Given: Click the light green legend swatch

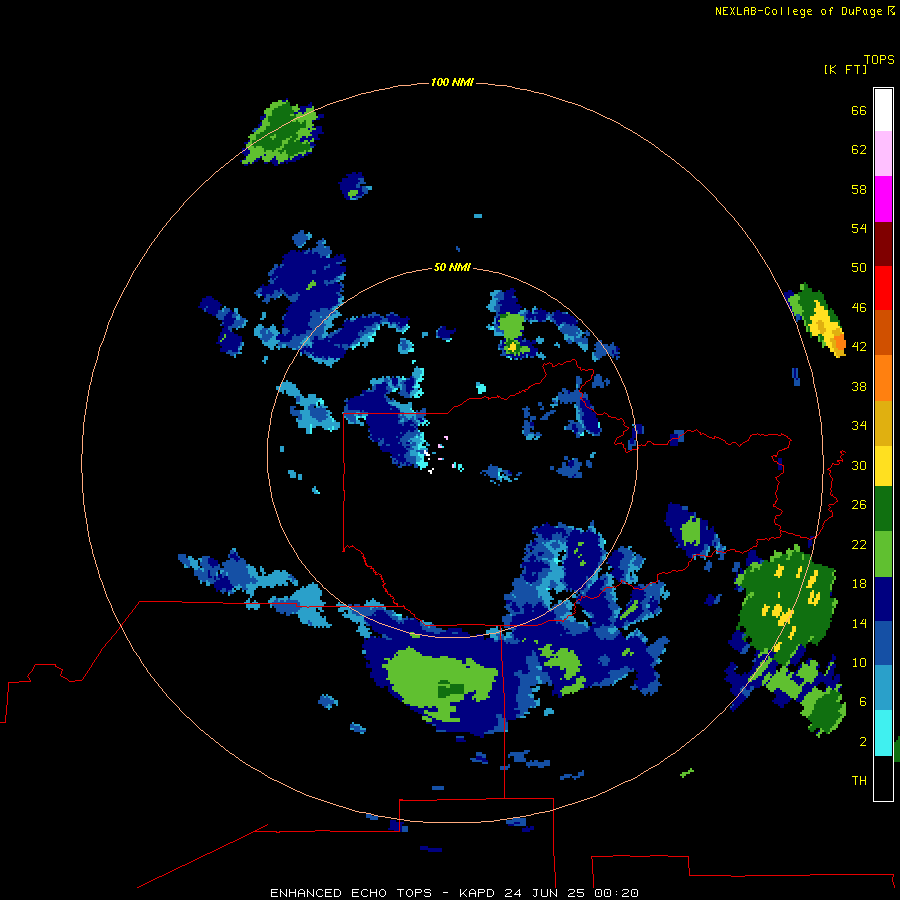Looking at the screenshot, I should tap(883, 554).
